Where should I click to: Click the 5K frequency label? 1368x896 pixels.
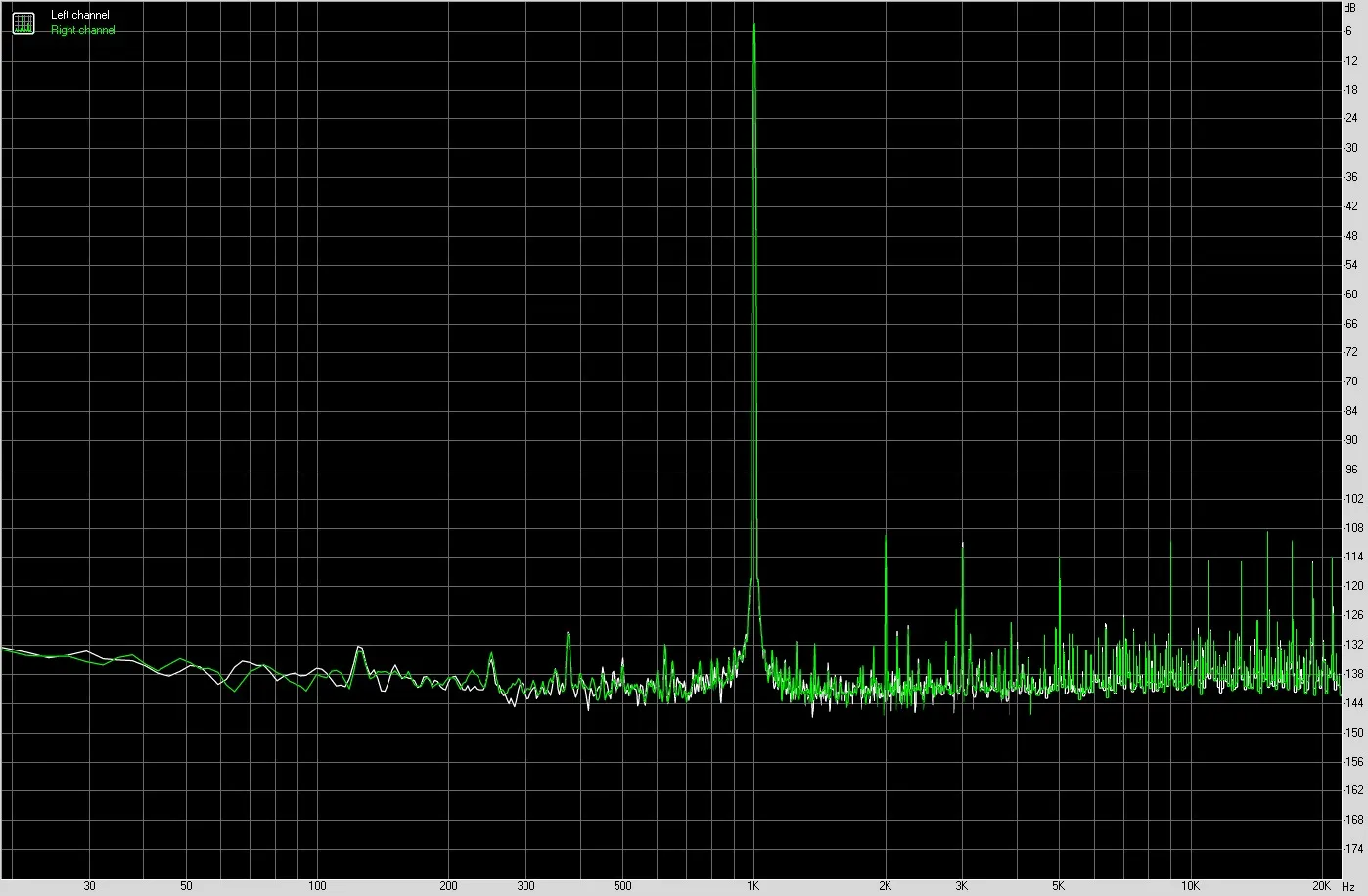pyautogui.click(x=1059, y=886)
